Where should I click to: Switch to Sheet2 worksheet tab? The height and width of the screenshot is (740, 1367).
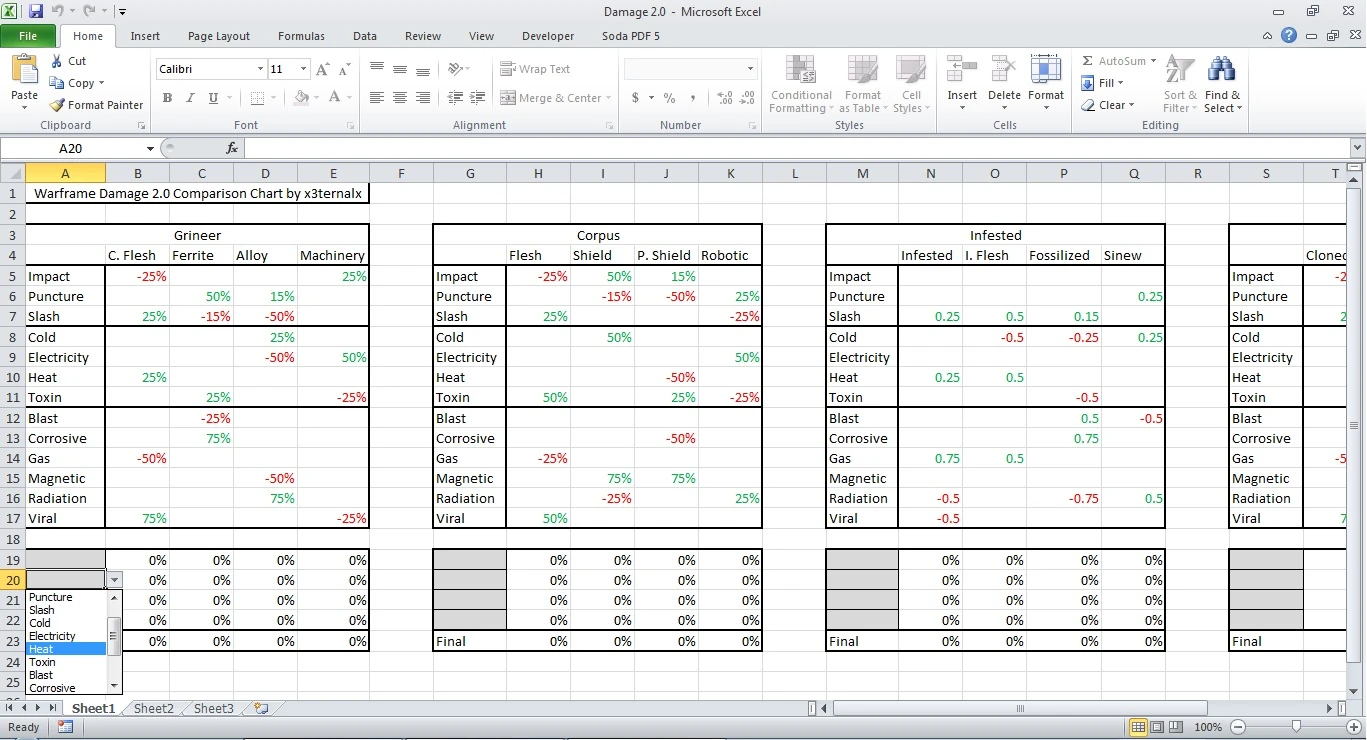153,708
